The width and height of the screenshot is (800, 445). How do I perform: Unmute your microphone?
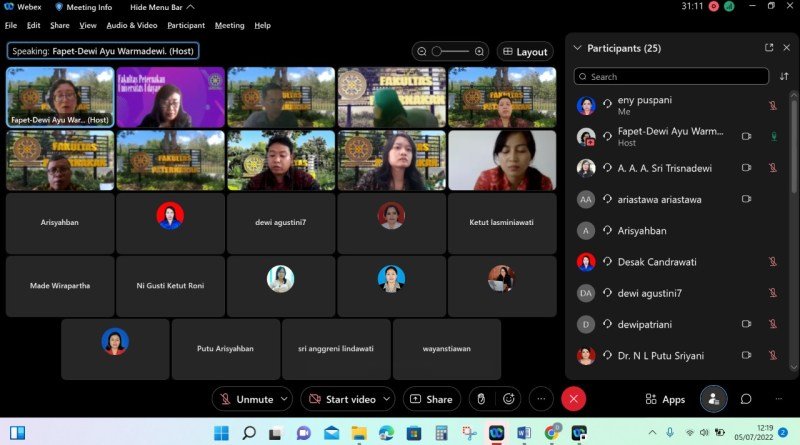tap(245, 399)
